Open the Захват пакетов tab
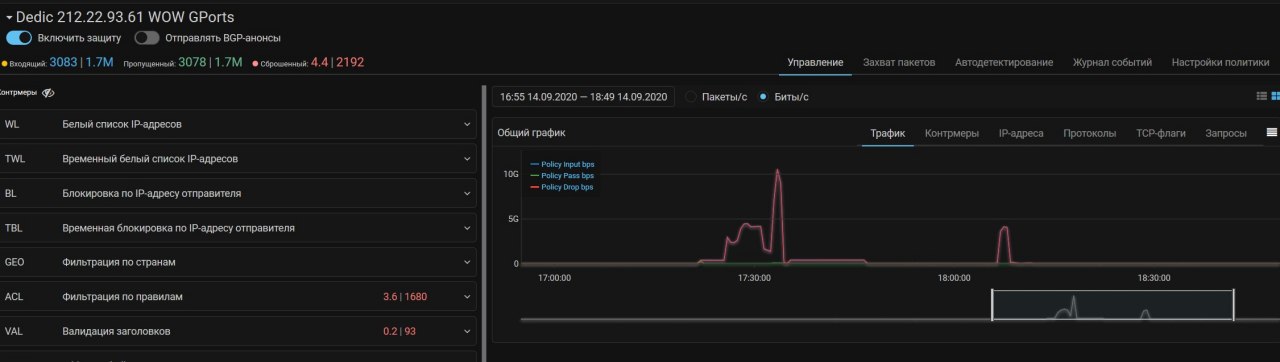The height and width of the screenshot is (362, 1280). coord(899,62)
